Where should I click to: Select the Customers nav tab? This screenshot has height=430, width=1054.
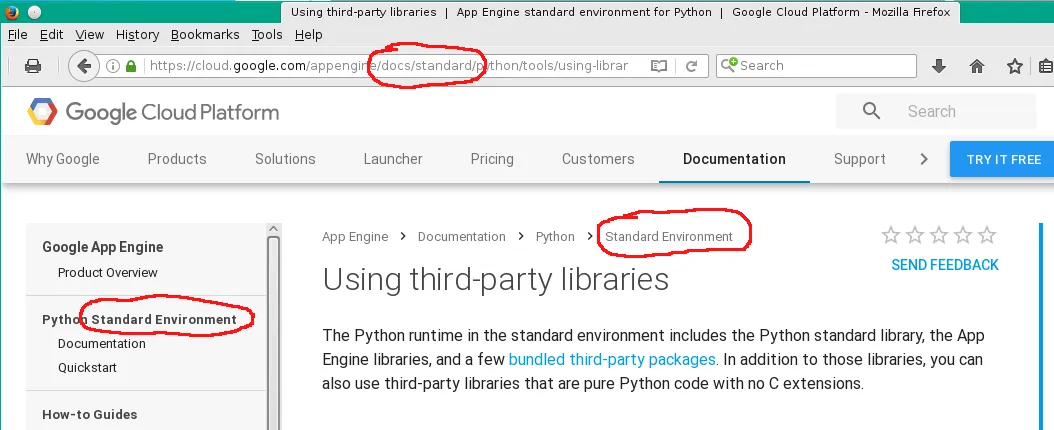598,159
